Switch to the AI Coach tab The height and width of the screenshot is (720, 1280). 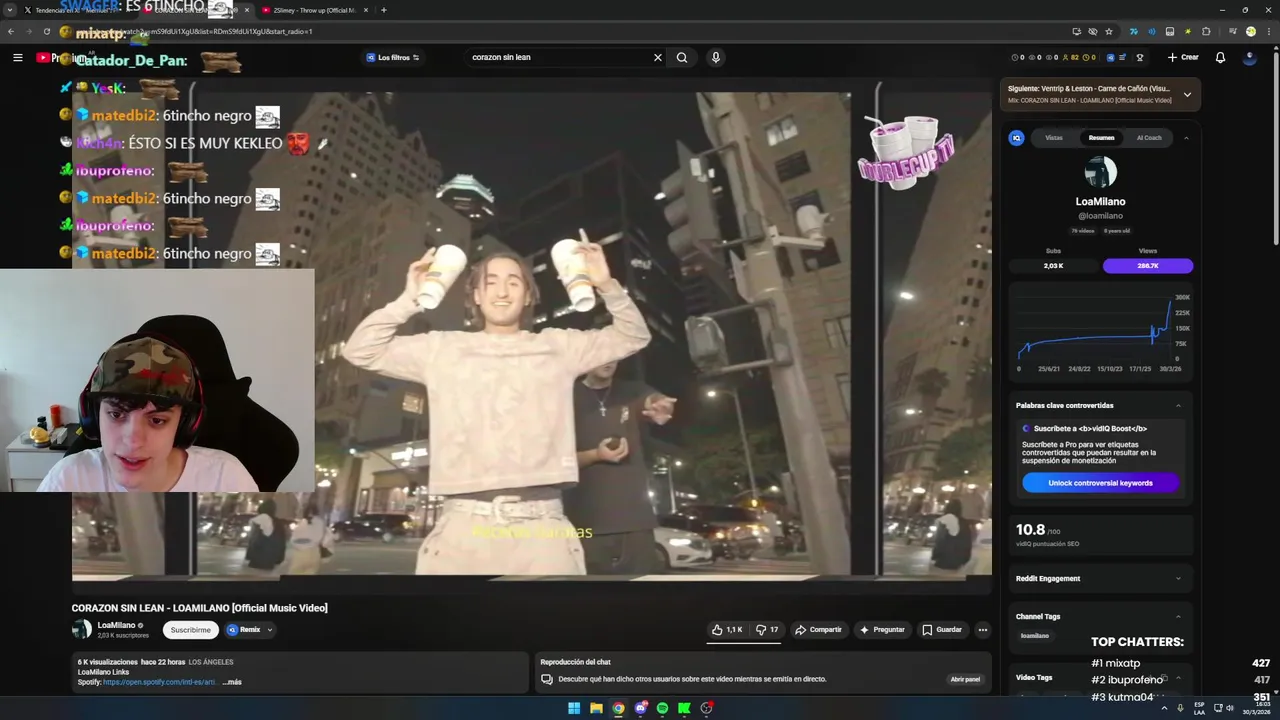1149,138
